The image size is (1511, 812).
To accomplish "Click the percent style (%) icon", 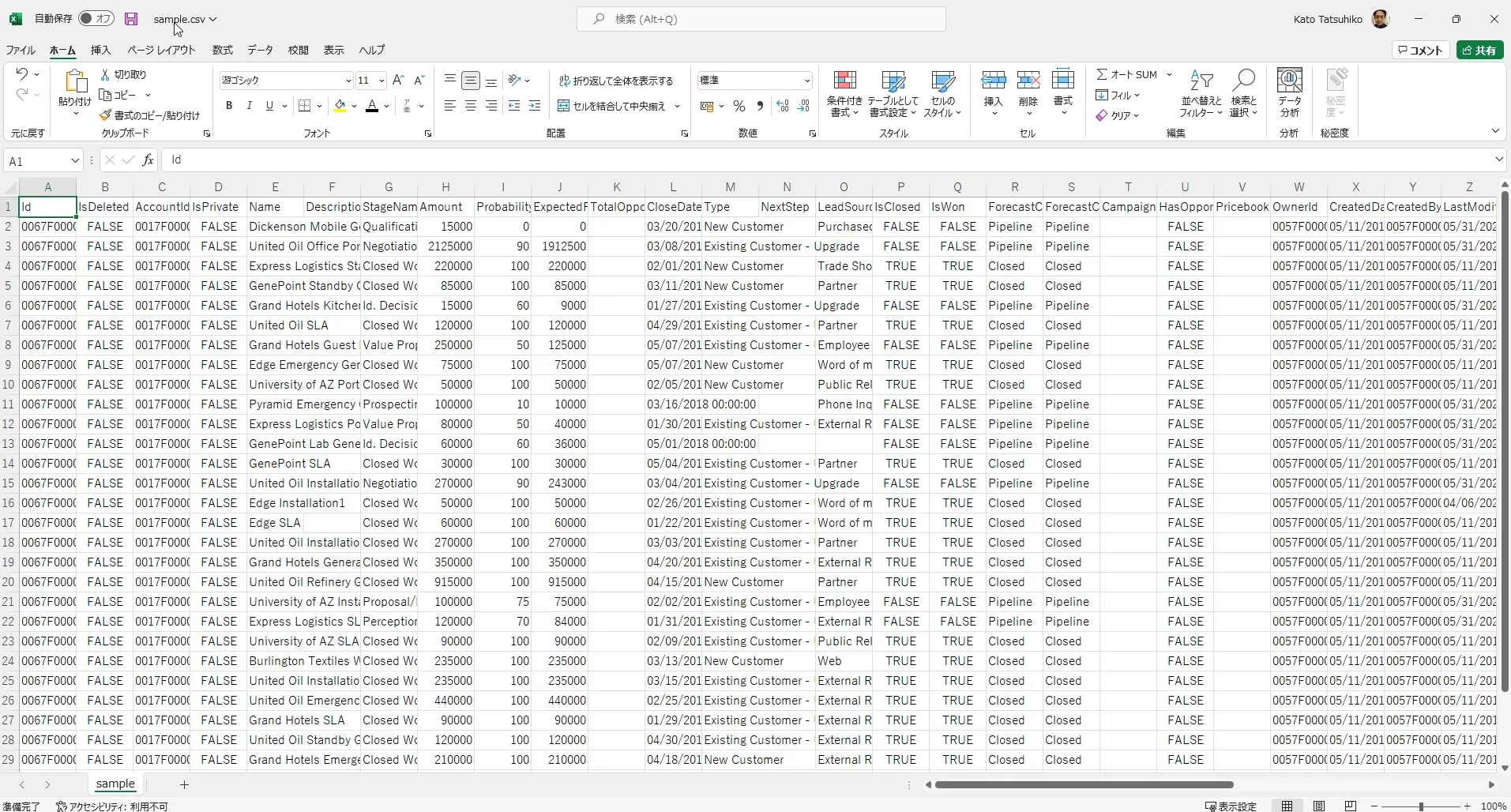I will coord(739,106).
